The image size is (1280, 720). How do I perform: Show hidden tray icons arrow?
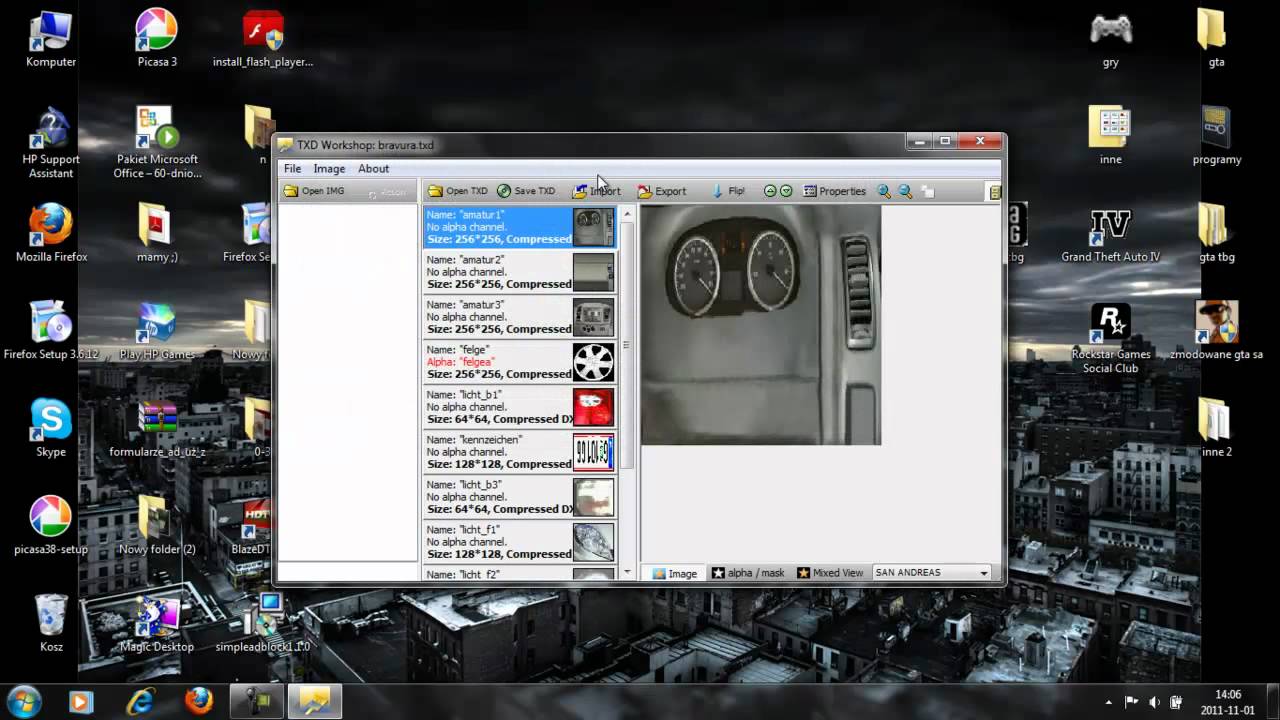click(x=1108, y=702)
